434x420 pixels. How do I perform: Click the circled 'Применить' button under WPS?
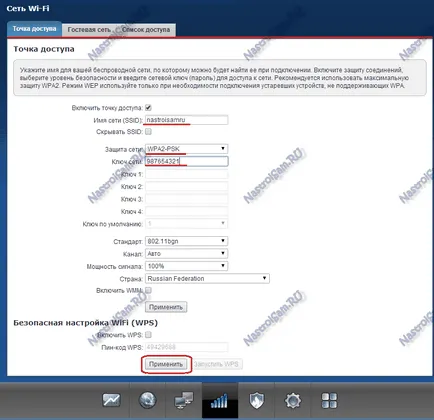click(x=166, y=364)
